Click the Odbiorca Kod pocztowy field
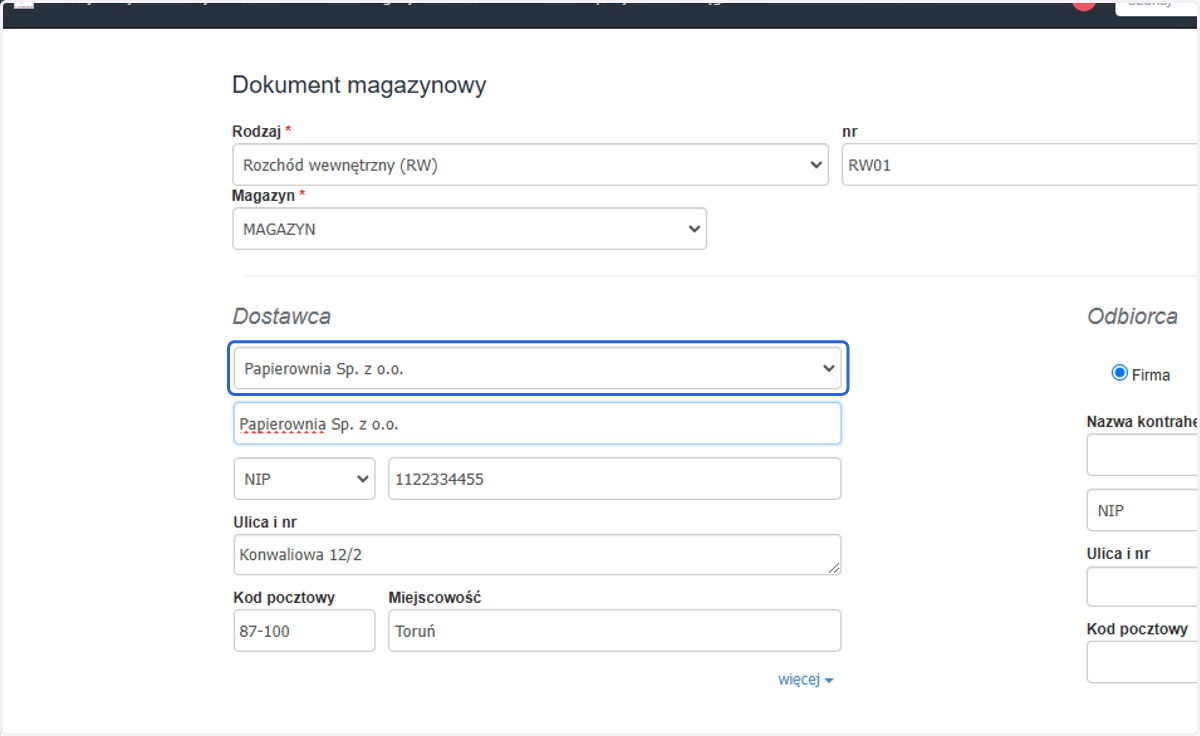 click(x=1143, y=662)
